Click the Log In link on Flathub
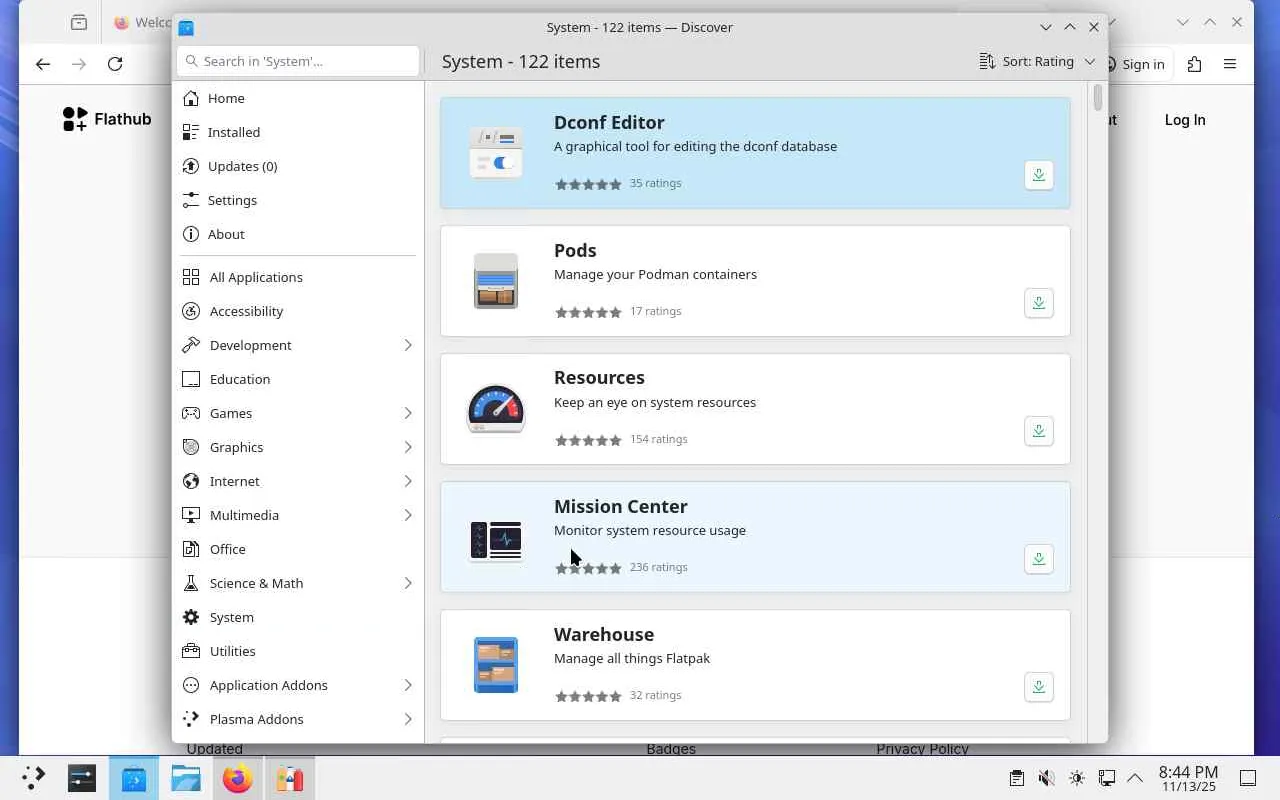The height and width of the screenshot is (800, 1280). pyautogui.click(x=1185, y=120)
